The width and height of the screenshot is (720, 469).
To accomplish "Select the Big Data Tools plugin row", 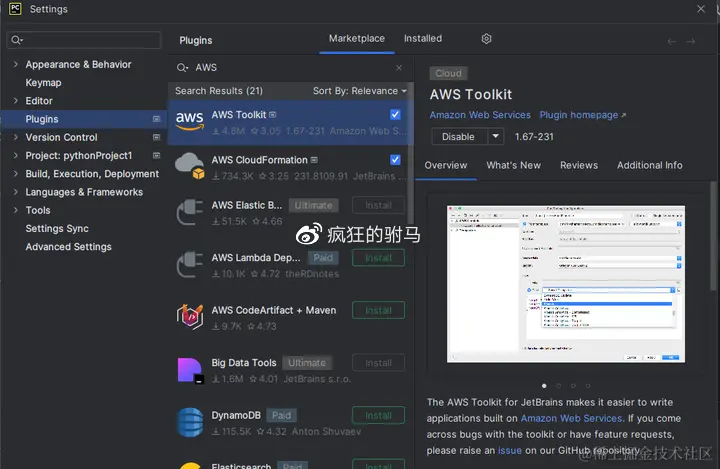I will point(290,370).
